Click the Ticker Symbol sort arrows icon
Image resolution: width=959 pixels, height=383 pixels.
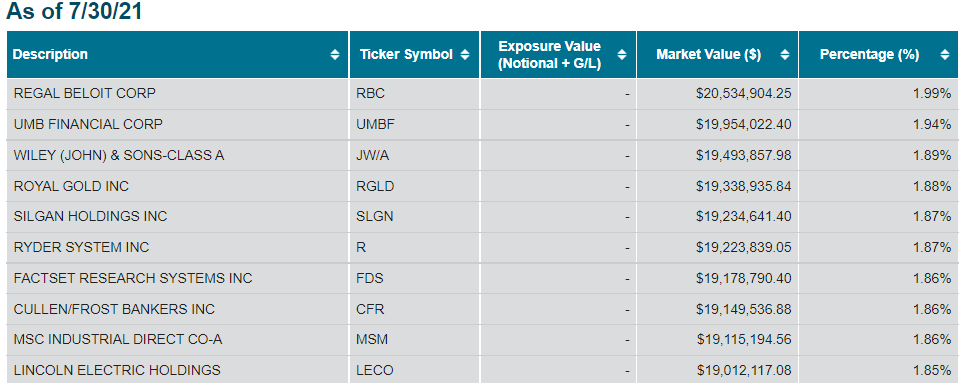coord(465,54)
